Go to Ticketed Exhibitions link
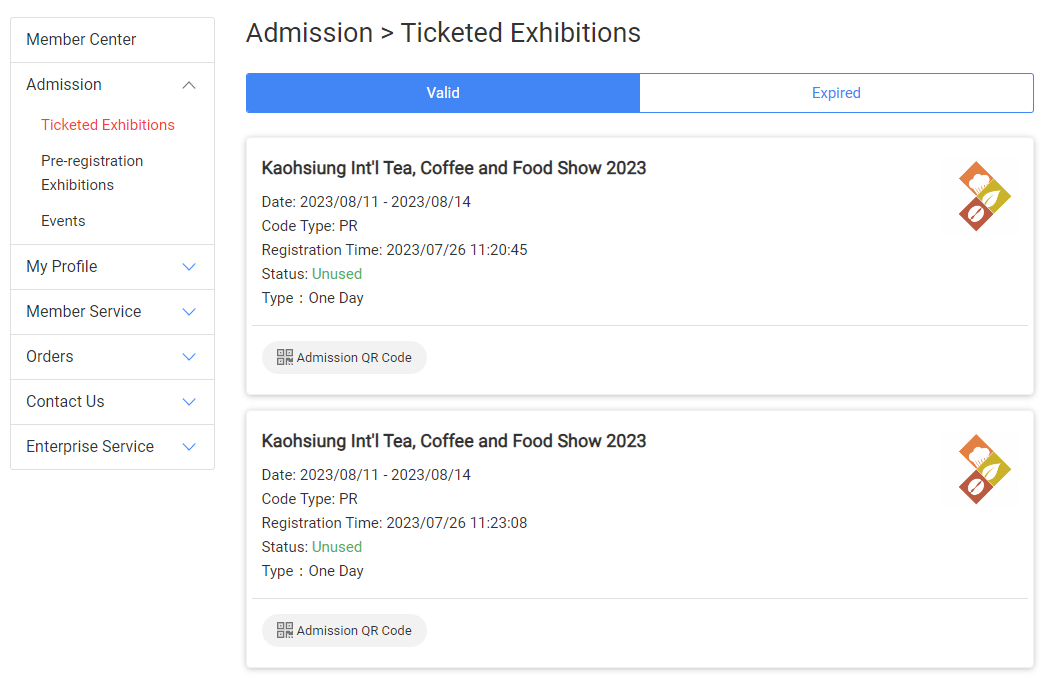 pyautogui.click(x=108, y=125)
